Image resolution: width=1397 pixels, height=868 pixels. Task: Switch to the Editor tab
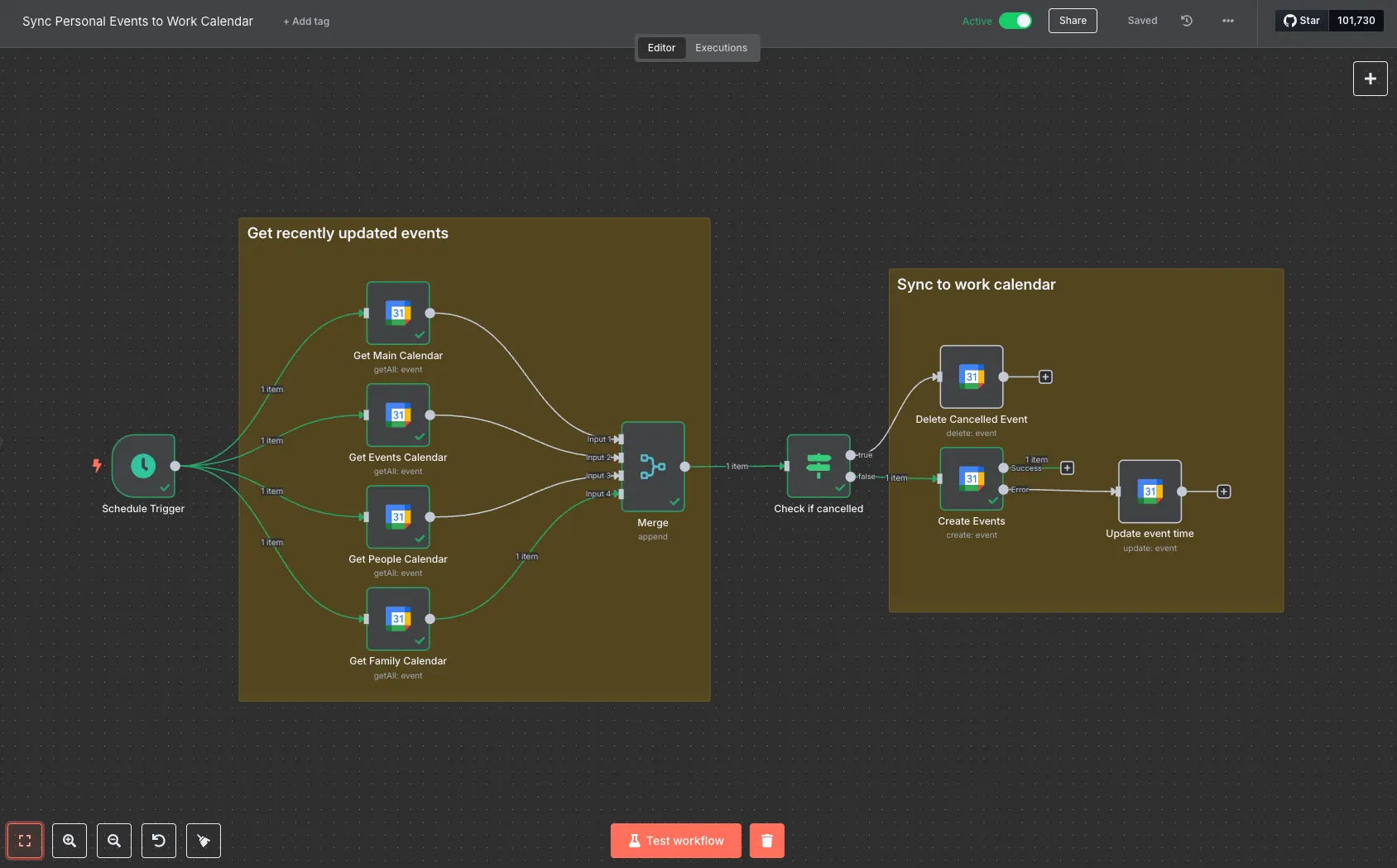pos(661,48)
